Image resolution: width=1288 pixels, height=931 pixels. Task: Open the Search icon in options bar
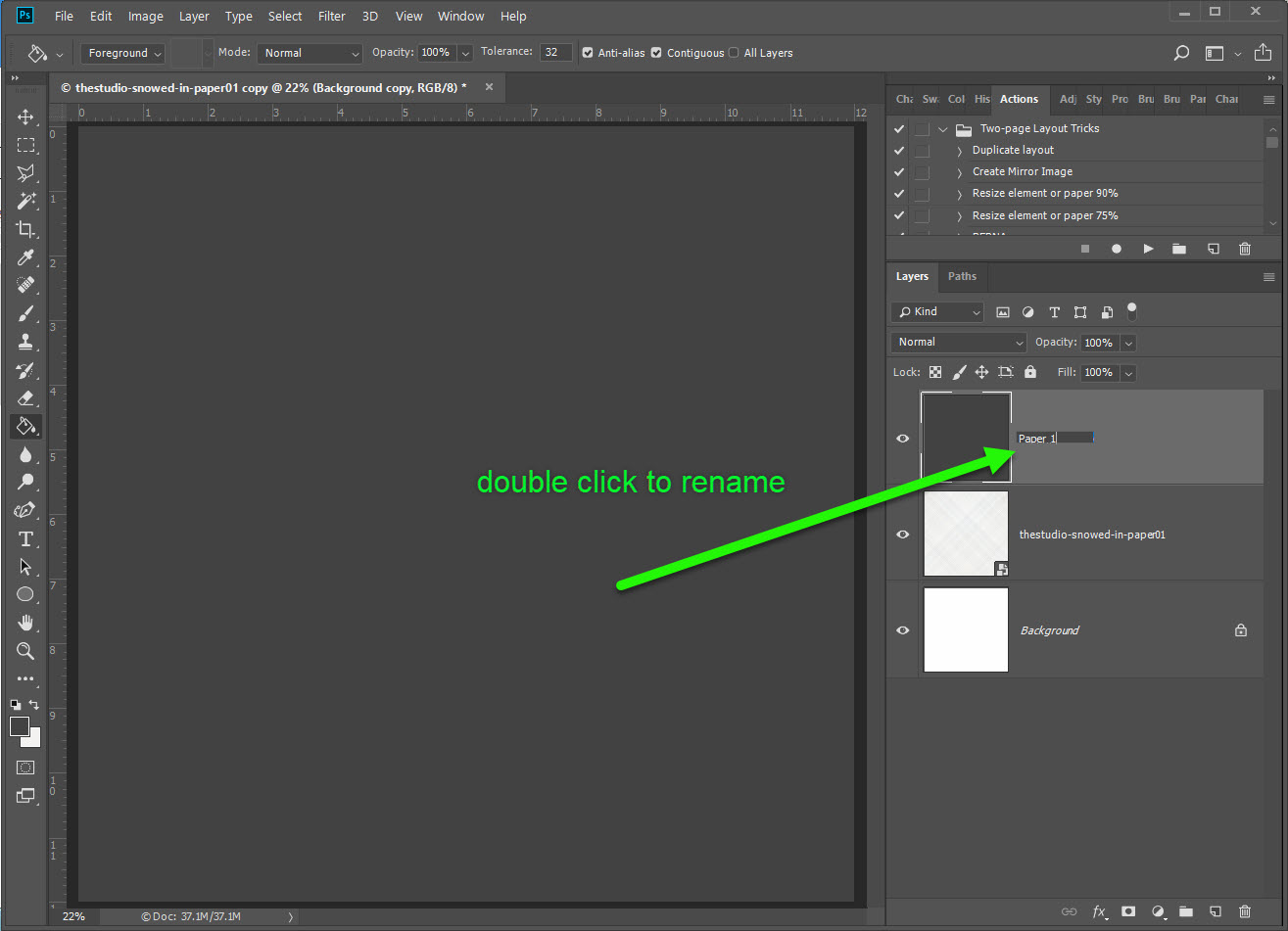1181,53
